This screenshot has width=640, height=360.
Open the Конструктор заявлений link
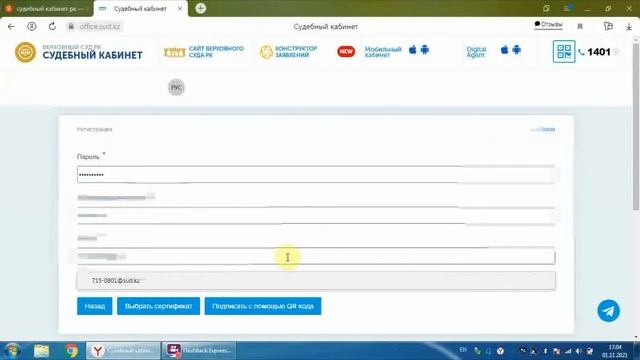pos(288,52)
